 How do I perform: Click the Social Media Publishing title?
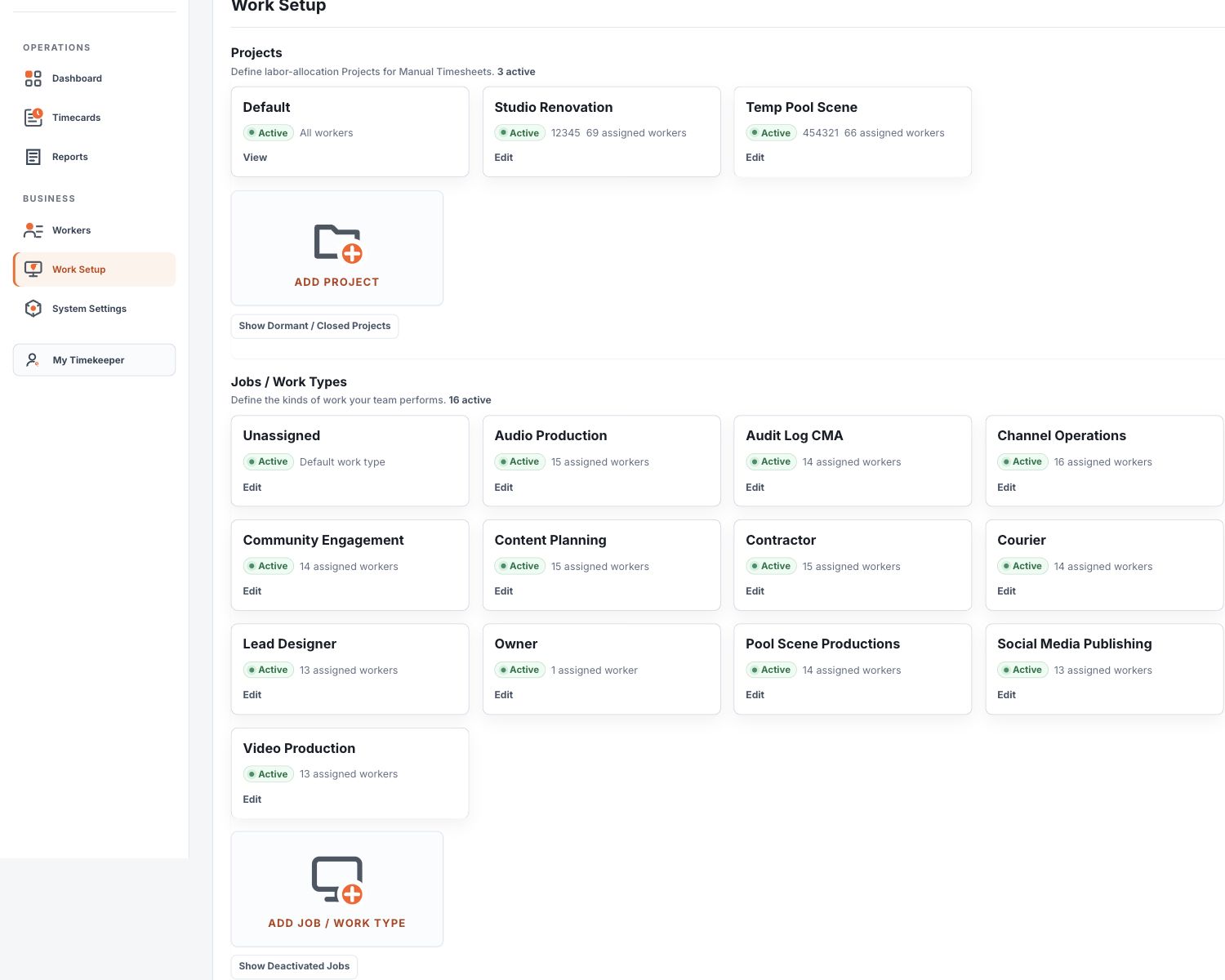pyautogui.click(x=1075, y=644)
